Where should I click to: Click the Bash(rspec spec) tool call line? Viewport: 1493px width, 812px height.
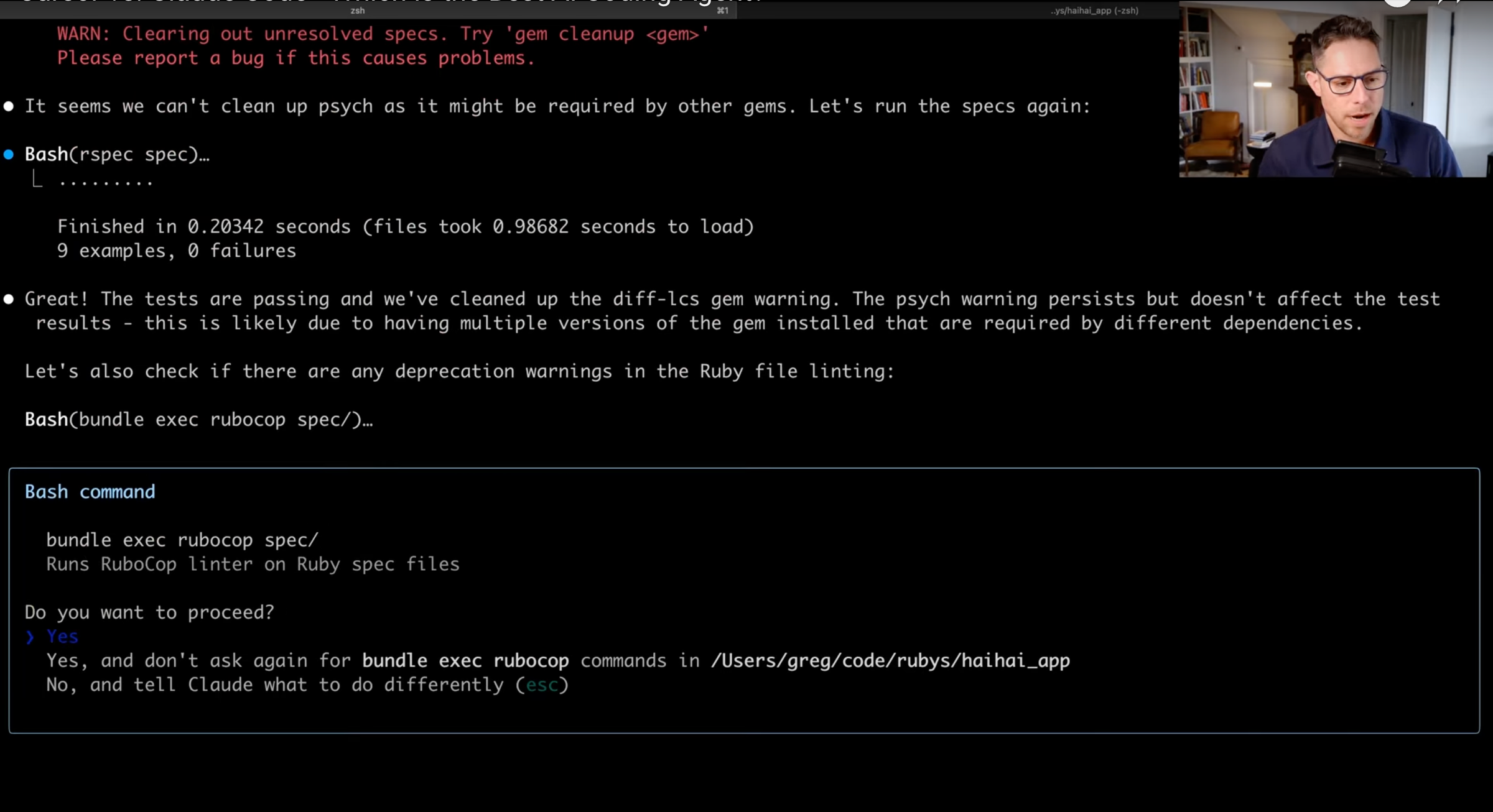(117, 155)
